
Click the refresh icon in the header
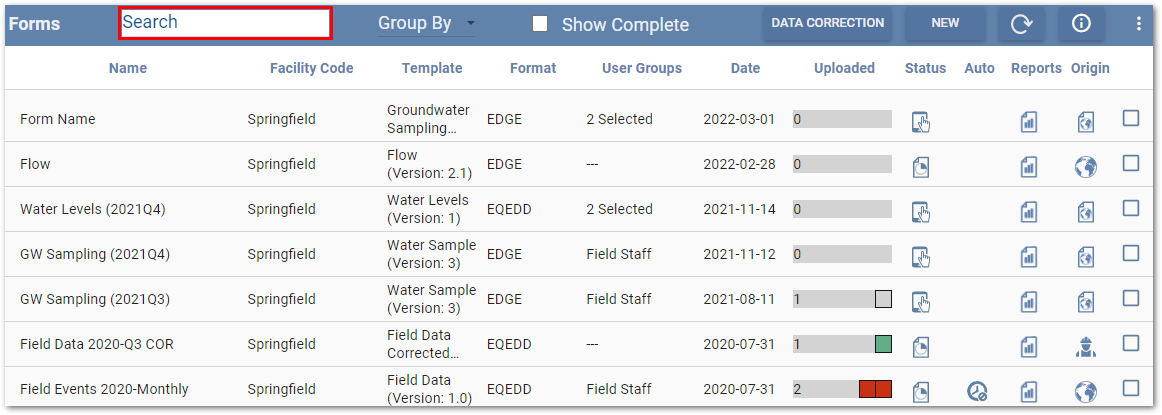pyautogui.click(x=1021, y=24)
